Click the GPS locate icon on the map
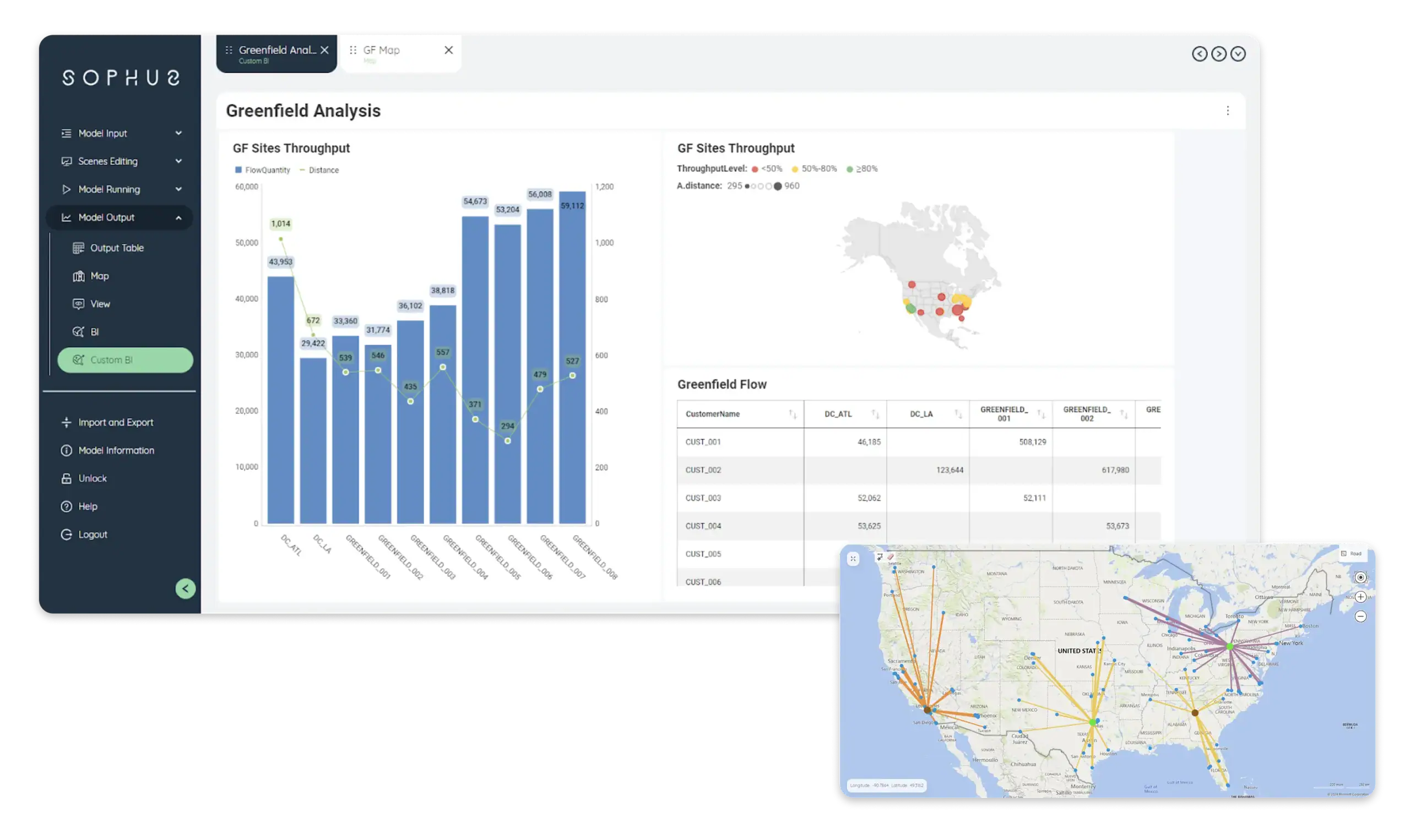Screen dimensions: 1410x840 1362,577
